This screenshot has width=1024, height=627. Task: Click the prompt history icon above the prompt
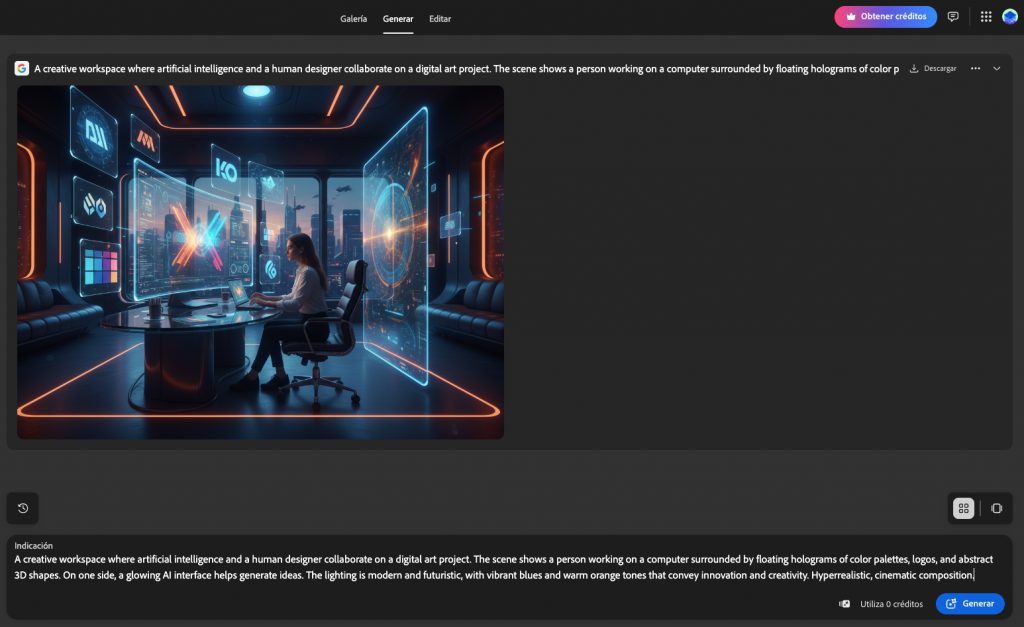23,508
